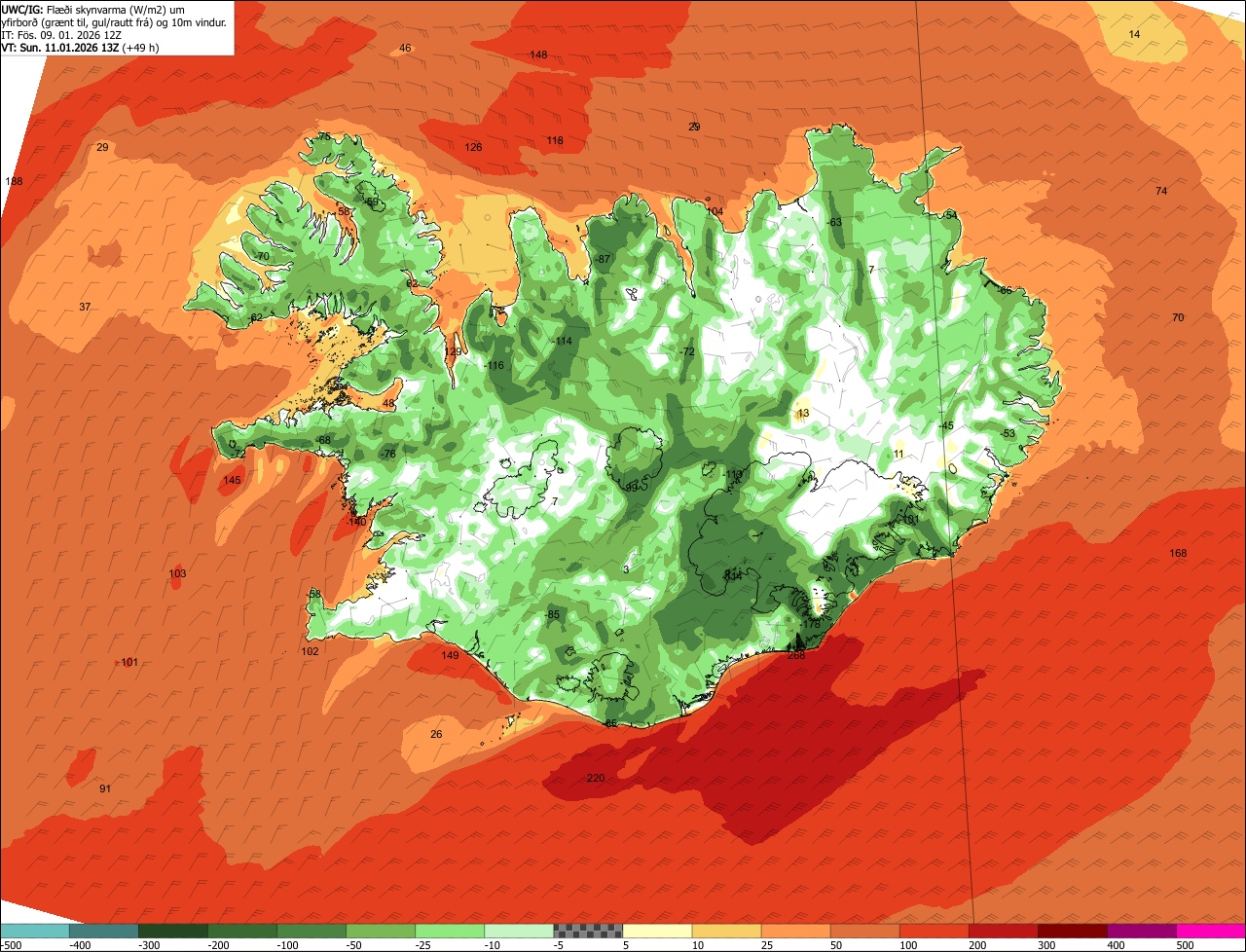Image resolution: width=1246 pixels, height=952 pixels.
Task: Click the coastal value 149
Action: 450,655
